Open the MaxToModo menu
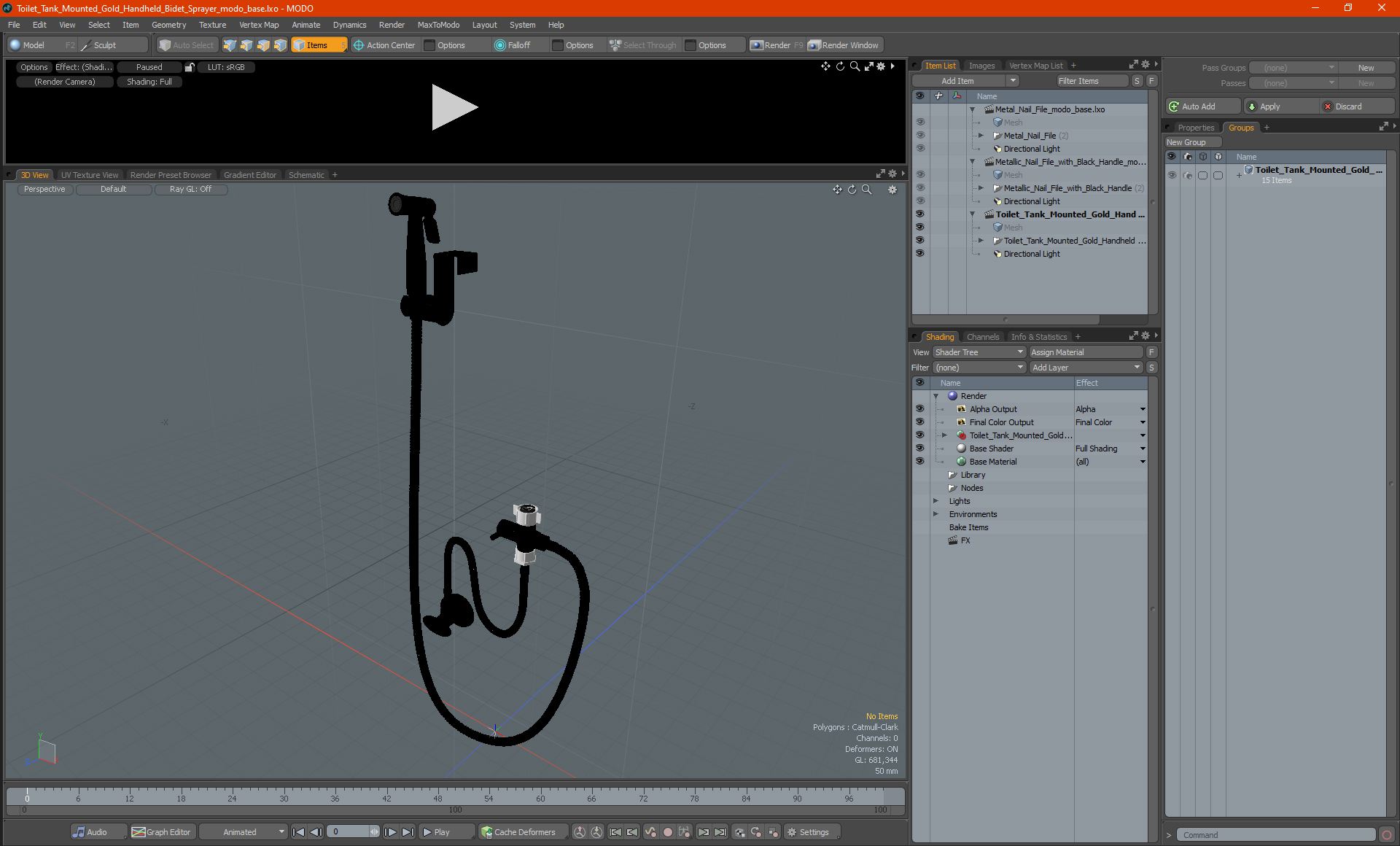1400x846 pixels. [438, 25]
